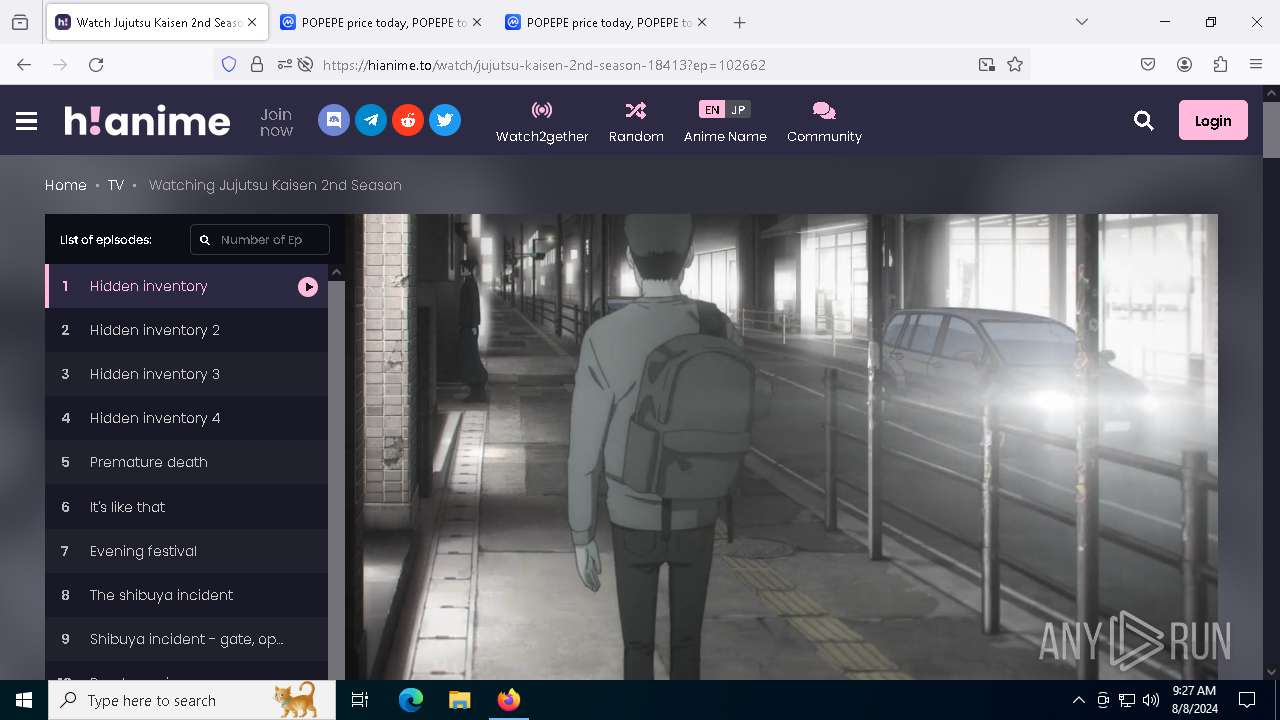Select episode 3 Hidden inventory 3
This screenshot has width=1280, height=720.
click(x=186, y=374)
